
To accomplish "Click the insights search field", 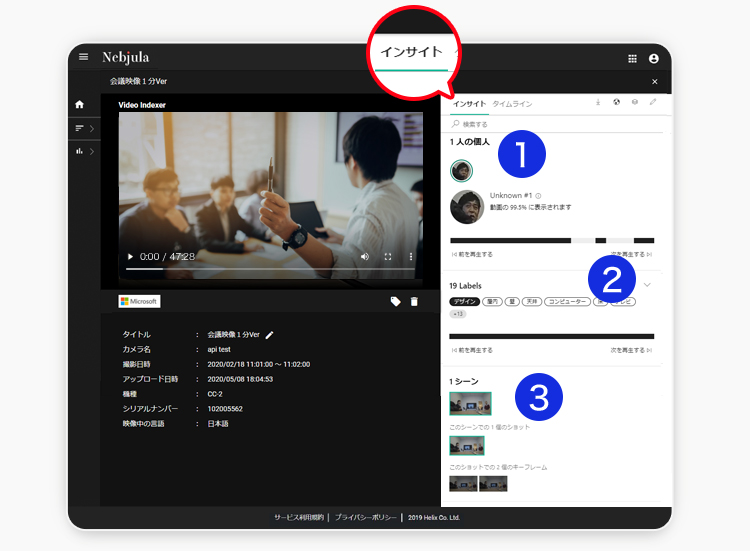I will (557, 124).
